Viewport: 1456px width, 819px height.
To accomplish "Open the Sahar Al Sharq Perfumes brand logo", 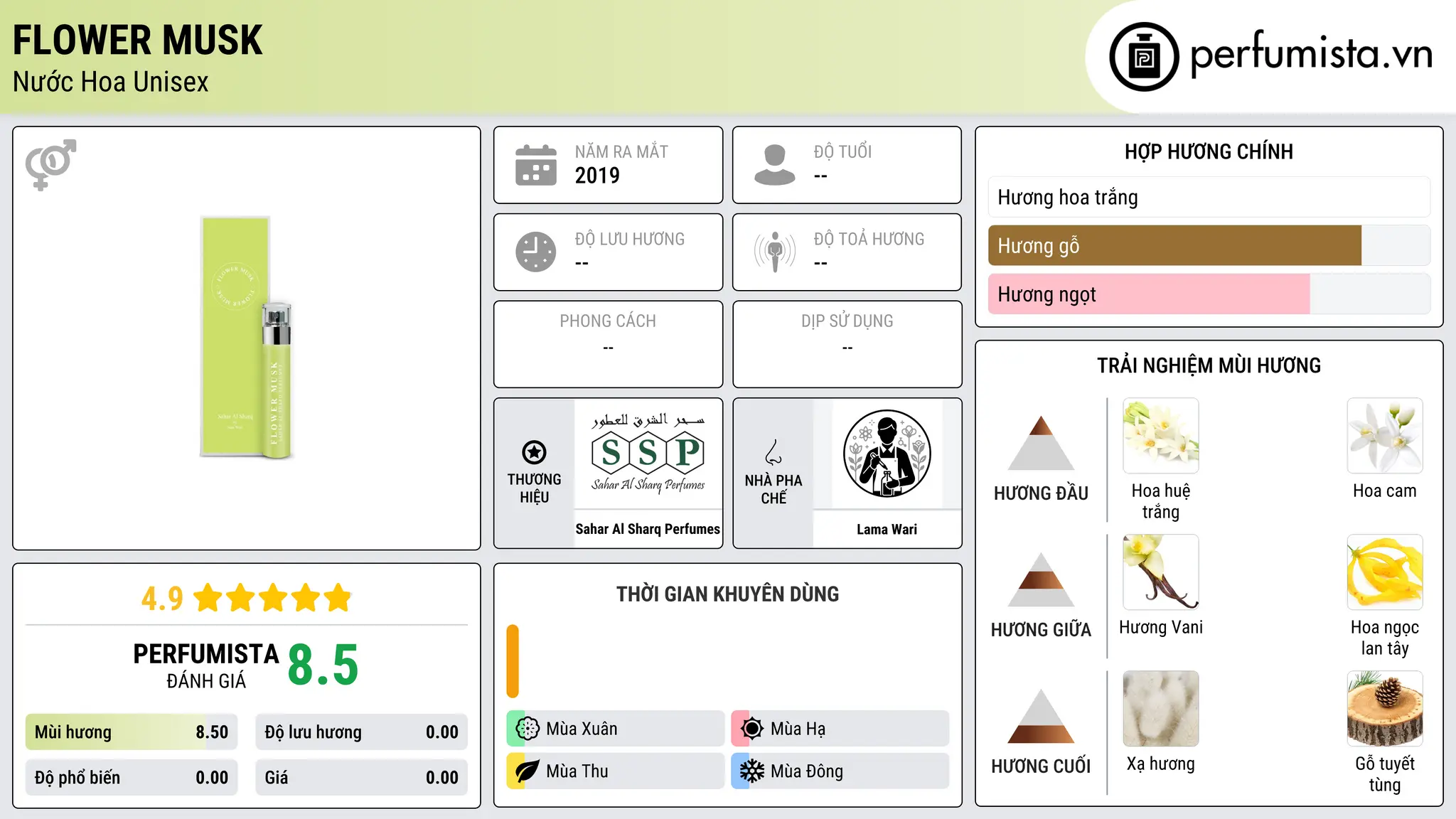I will 648,453.
